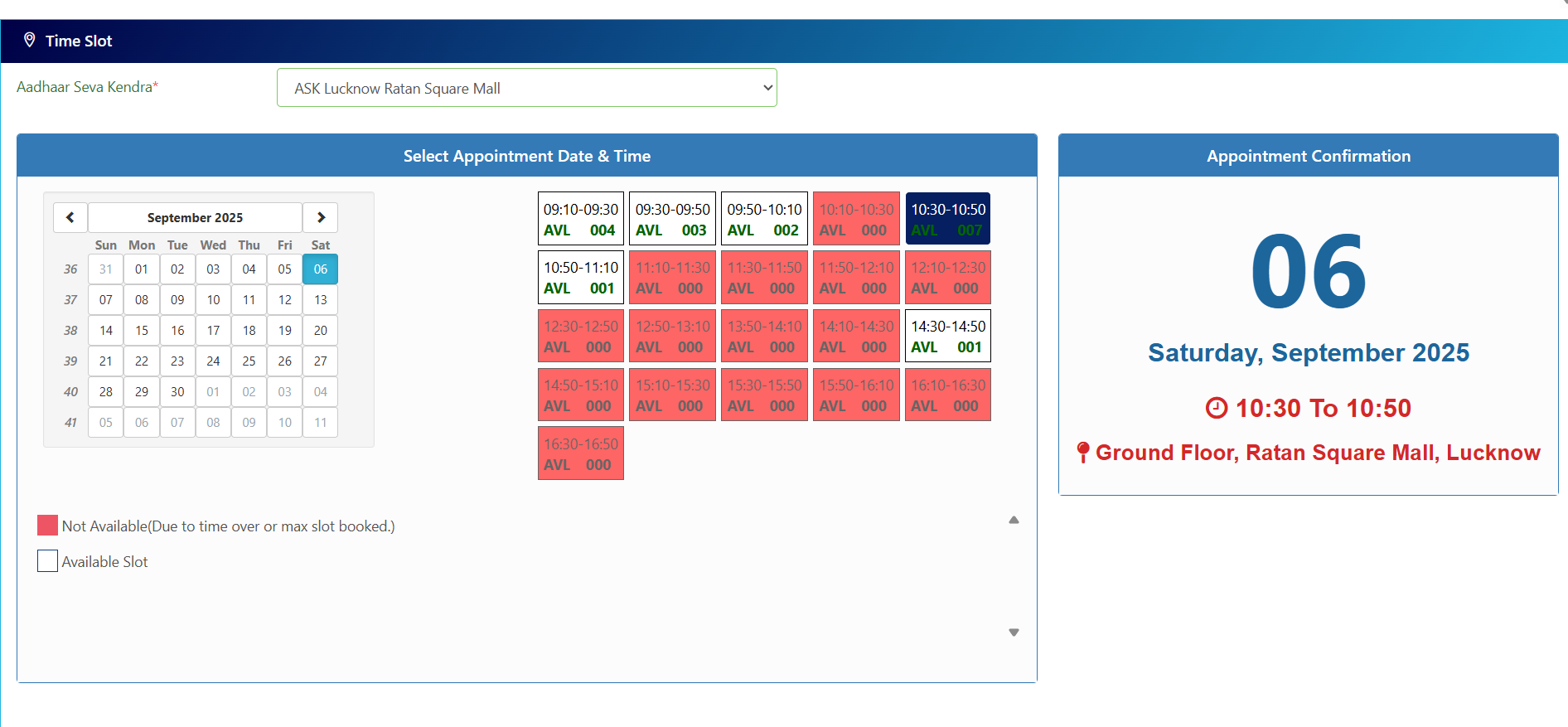Pick date 28 in the calendar
Image resolution: width=1568 pixels, height=727 pixels.
click(x=106, y=392)
